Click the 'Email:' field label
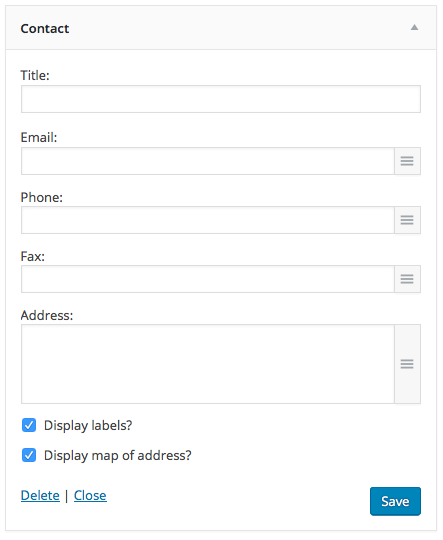 [x=39, y=137]
